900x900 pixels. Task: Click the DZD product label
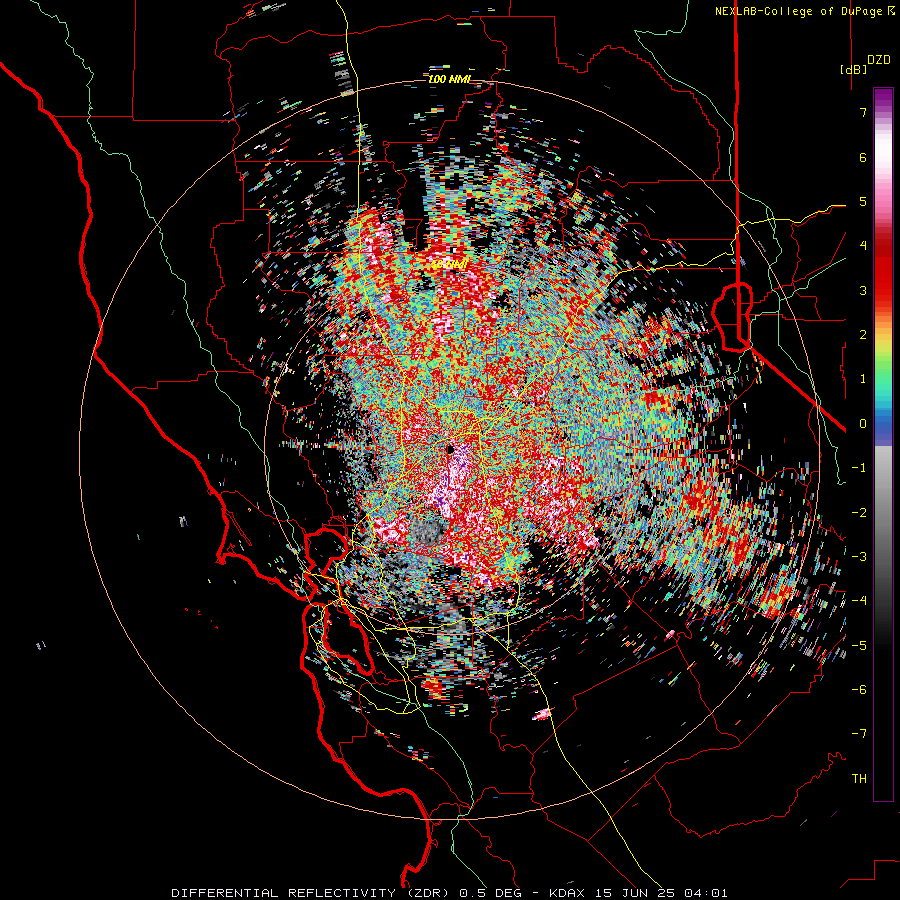[x=878, y=60]
